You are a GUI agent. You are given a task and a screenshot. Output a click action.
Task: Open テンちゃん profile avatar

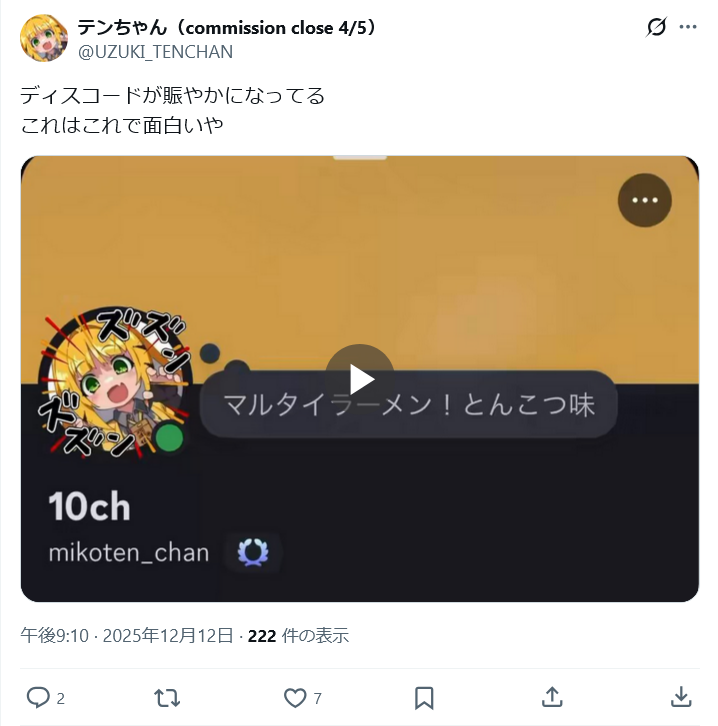tap(44, 38)
